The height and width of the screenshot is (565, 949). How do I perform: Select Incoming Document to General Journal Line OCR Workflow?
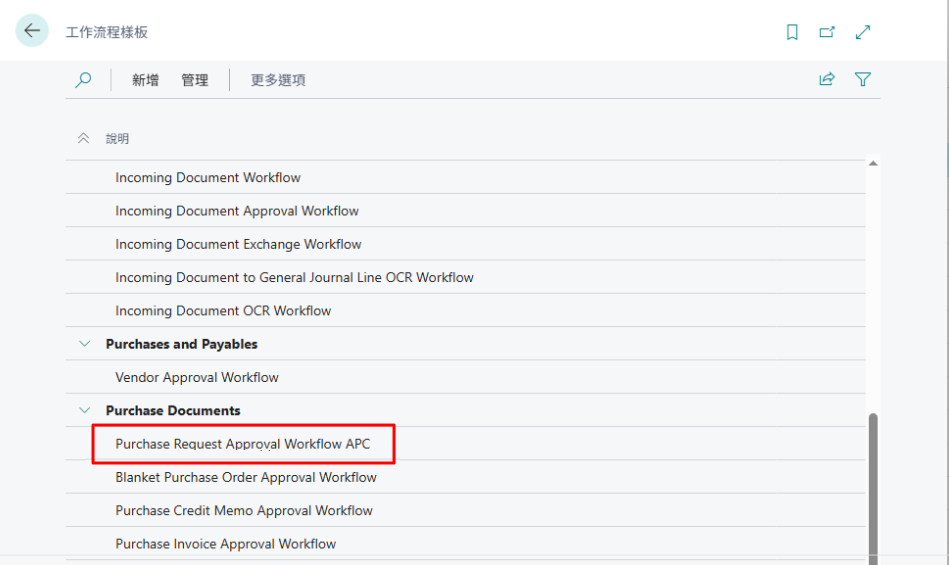pos(465,277)
